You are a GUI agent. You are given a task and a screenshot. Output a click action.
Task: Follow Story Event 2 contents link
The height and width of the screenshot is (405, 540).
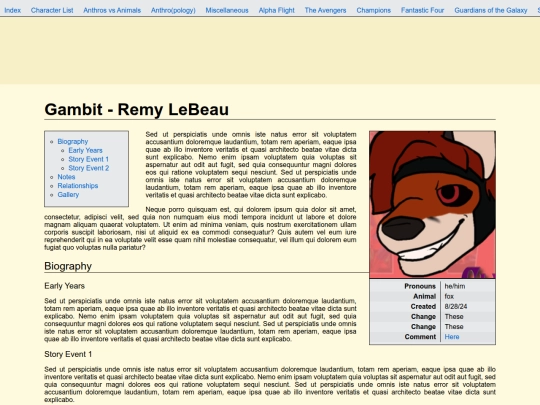pyautogui.click(x=89, y=168)
